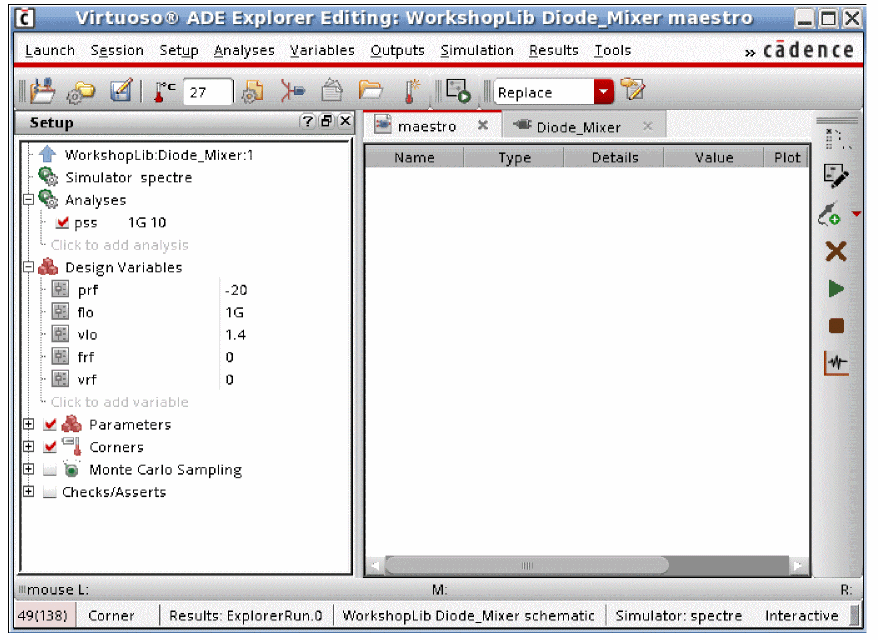Screen dimensions: 878x640
Task: Click the pencil notes icon after Replace dropdown
Action: (x=633, y=90)
